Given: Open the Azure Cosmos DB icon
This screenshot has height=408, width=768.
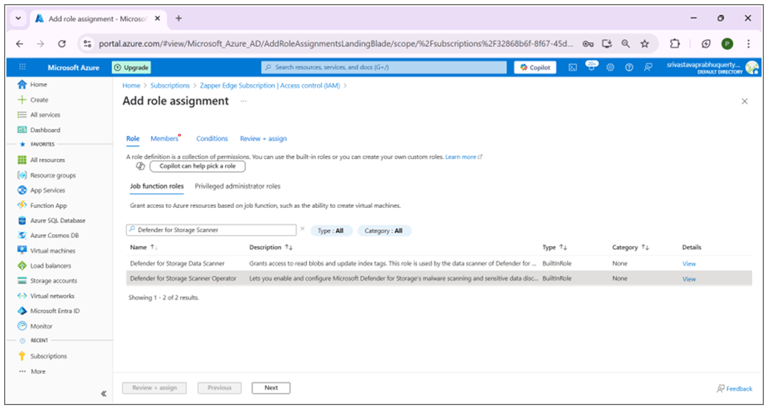Looking at the screenshot, I should pos(22,235).
